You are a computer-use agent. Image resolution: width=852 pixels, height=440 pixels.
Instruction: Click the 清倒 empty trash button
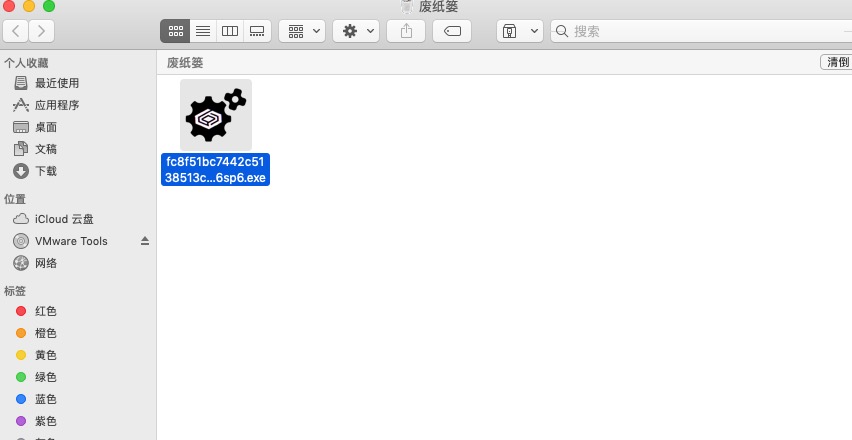837,62
